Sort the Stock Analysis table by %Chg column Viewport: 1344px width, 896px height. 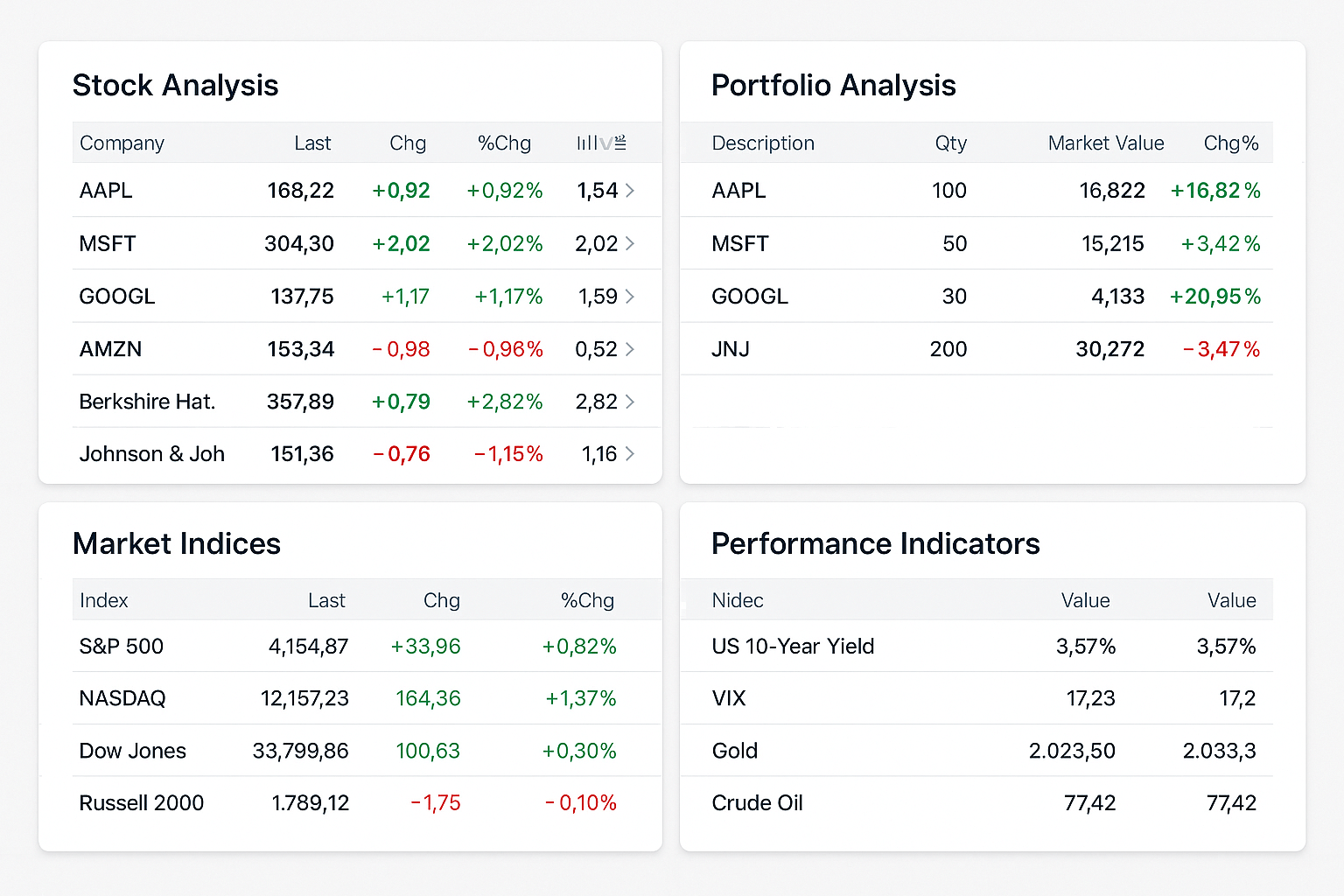pyautogui.click(x=504, y=143)
